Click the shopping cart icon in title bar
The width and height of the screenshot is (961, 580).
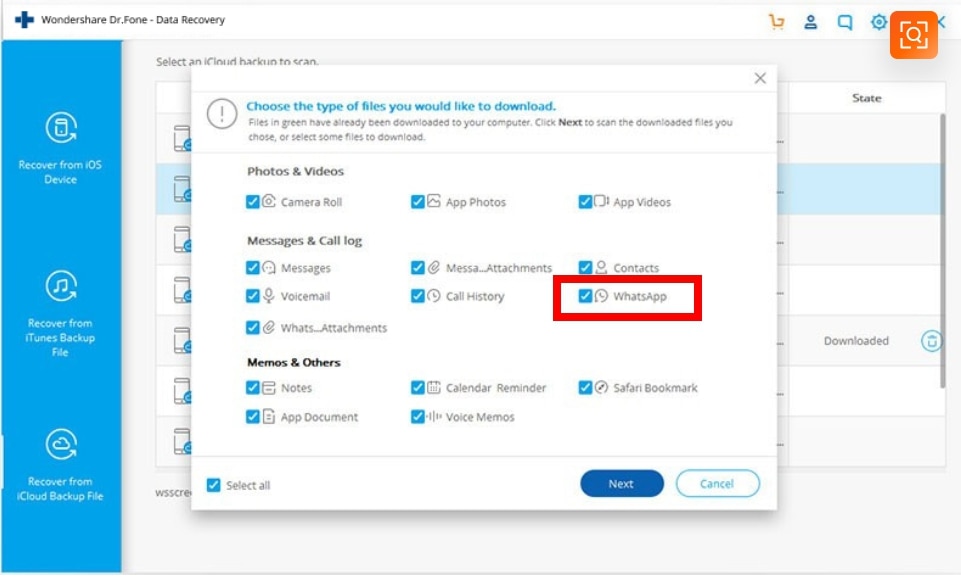776,22
